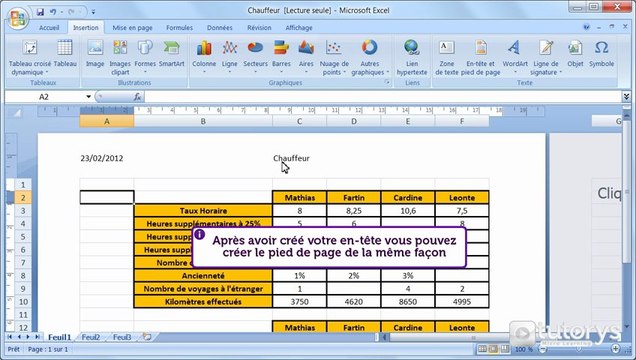
Task: Customize the quick access toolbar dropdown
Action: click(x=94, y=12)
